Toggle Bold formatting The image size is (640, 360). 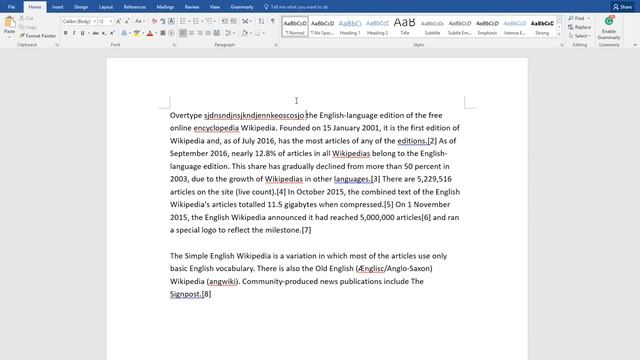65,33
